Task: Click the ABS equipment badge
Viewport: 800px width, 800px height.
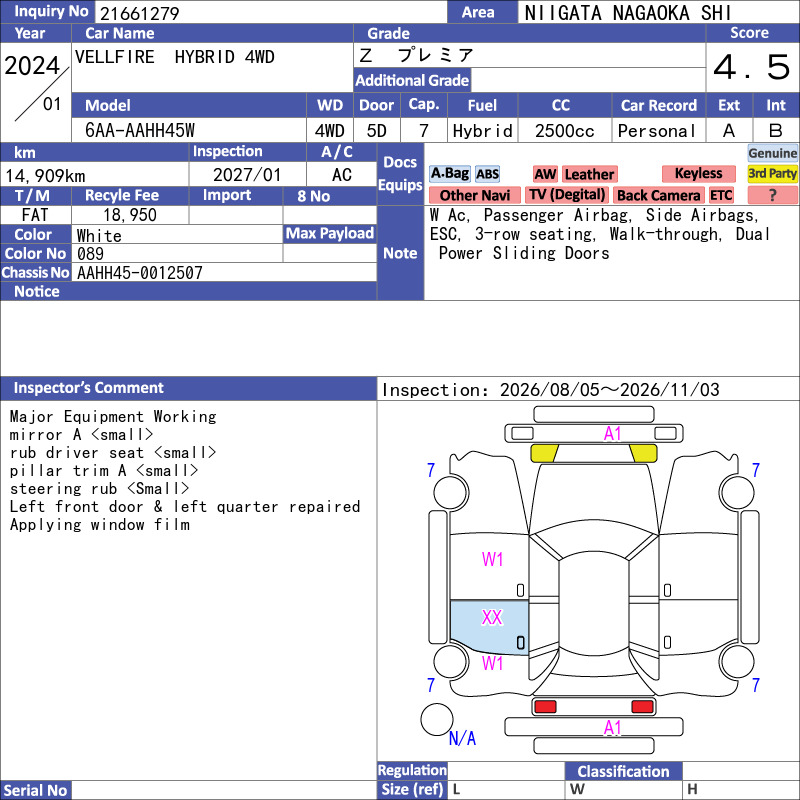Action: point(487,174)
